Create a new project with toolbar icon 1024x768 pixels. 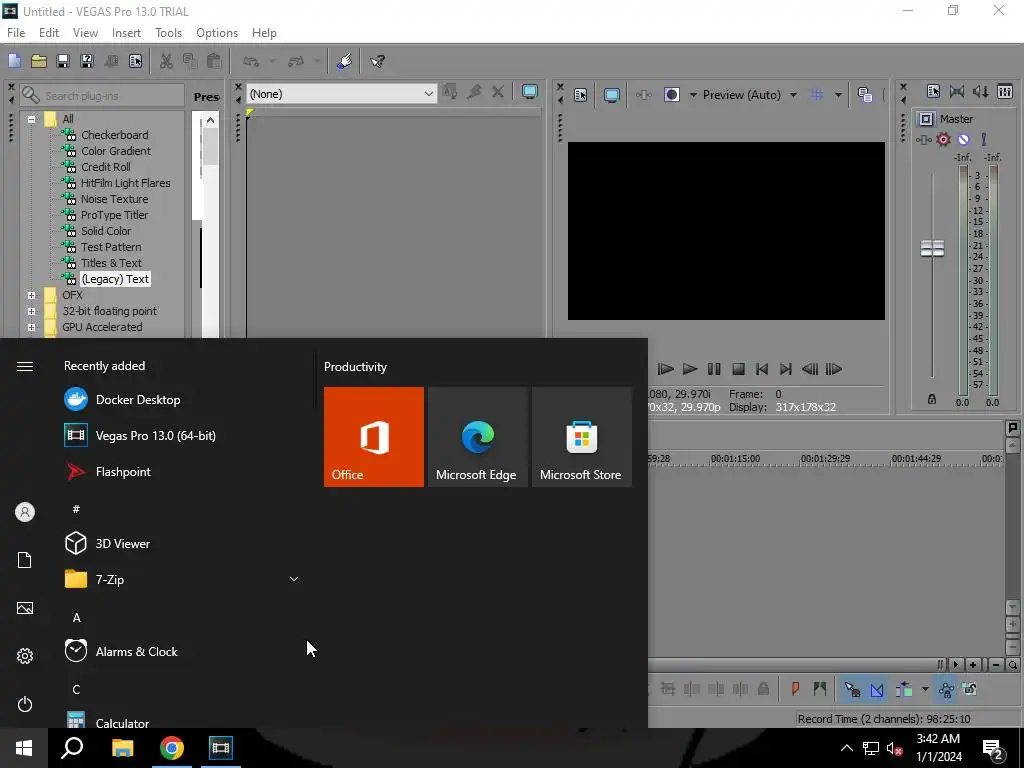pyautogui.click(x=14, y=61)
